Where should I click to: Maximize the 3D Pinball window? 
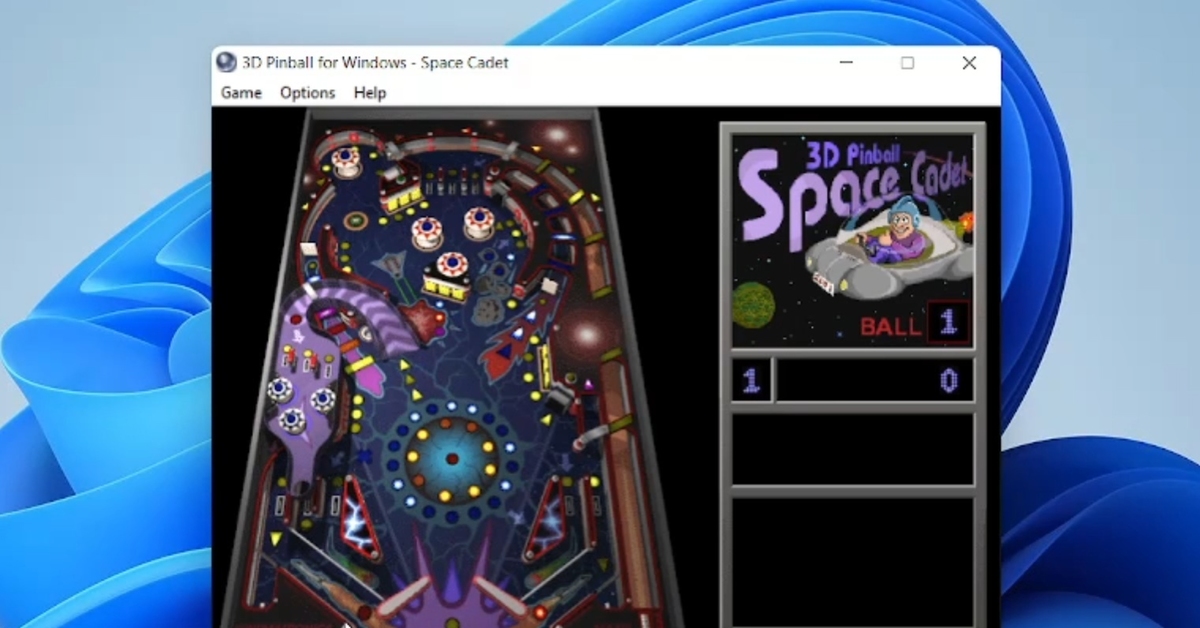[x=907, y=62]
